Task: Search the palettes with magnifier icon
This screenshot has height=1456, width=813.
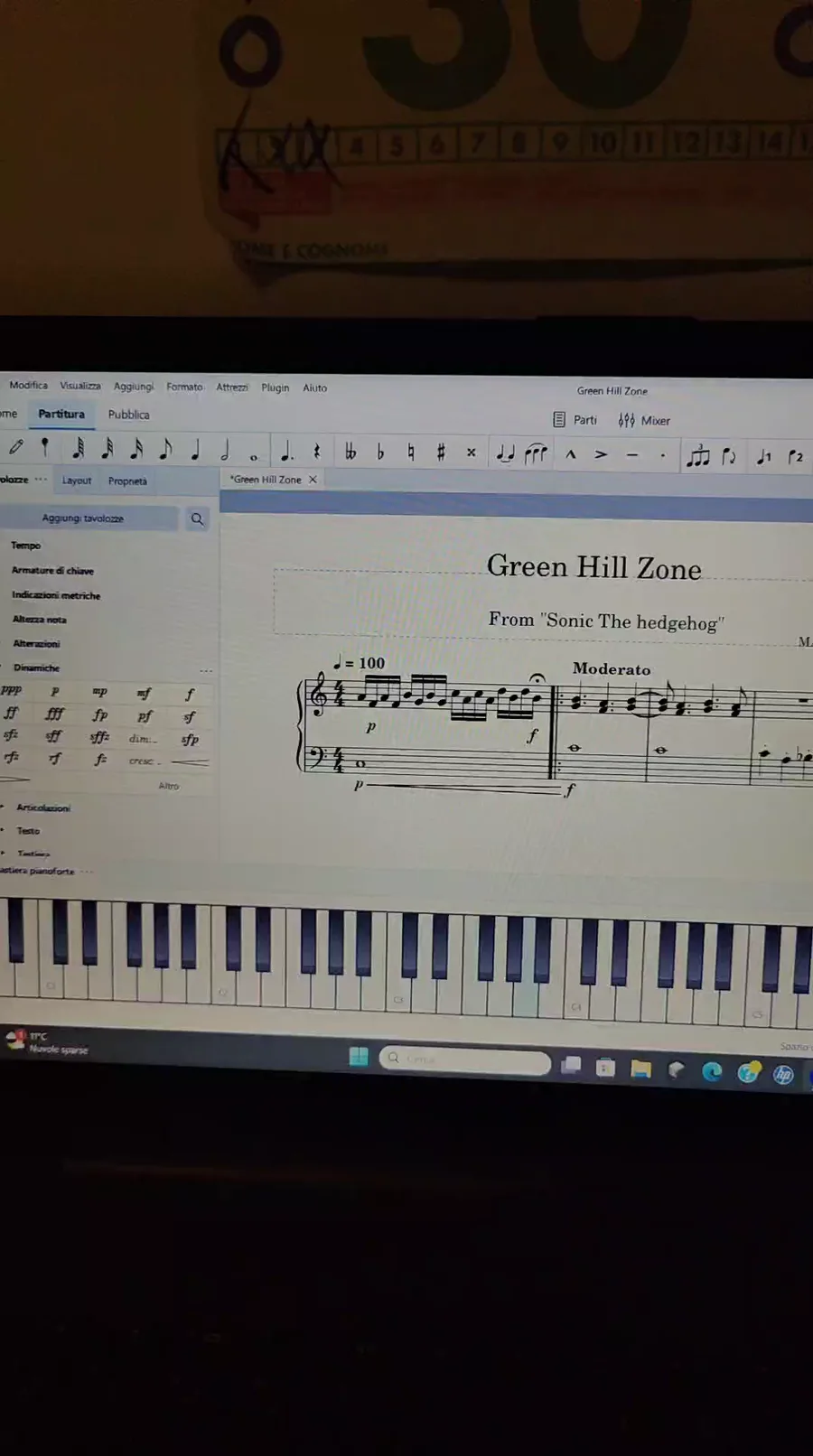Action: coord(197,519)
